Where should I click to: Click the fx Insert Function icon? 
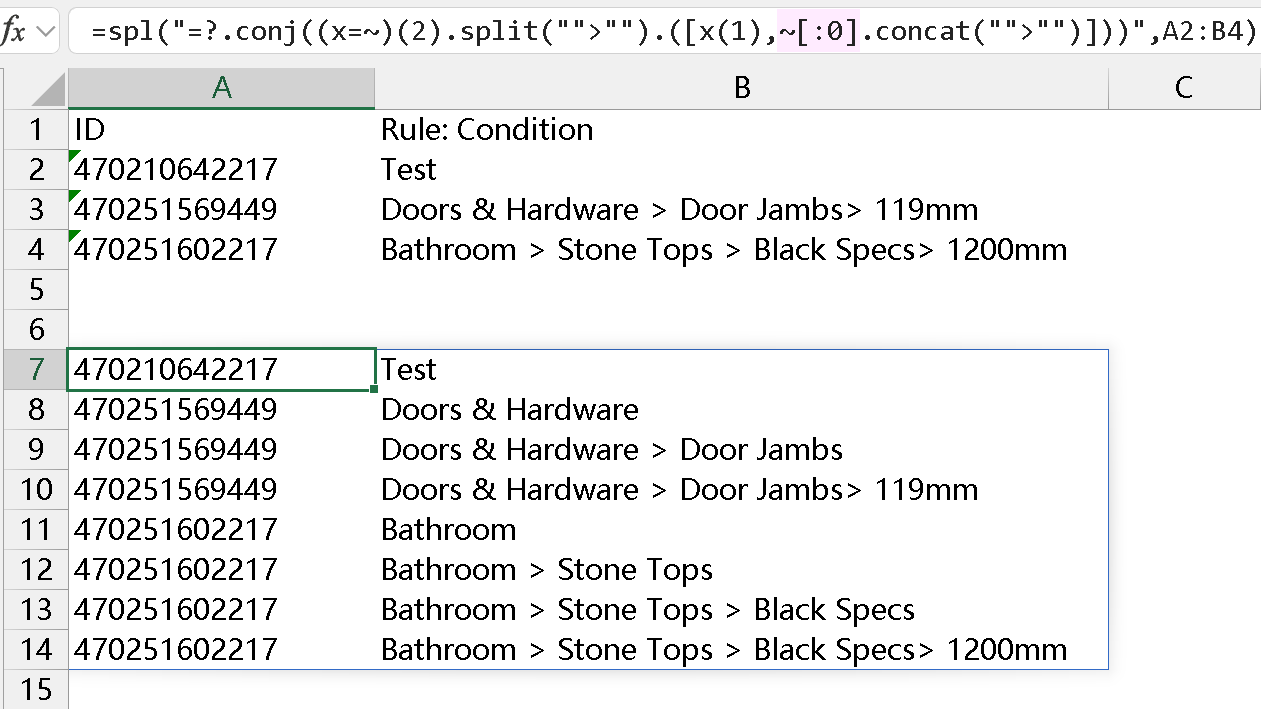[x=14, y=32]
